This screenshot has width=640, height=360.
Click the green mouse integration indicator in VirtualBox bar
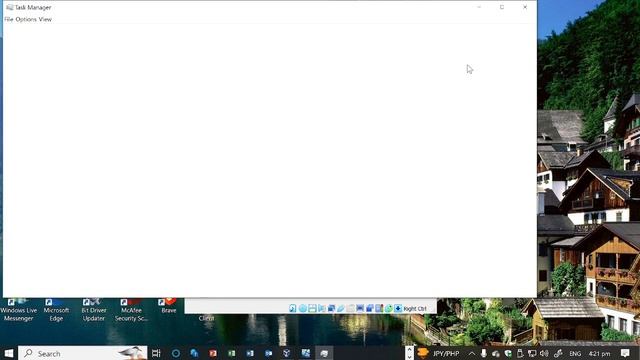[389, 308]
